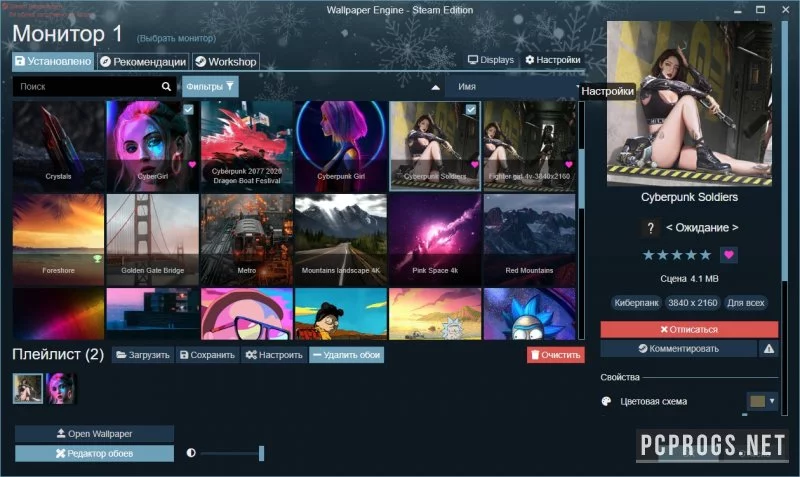Click the Open Wallpaper button
The width and height of the screenshot is (800, 477).
click(x=94, y=434)
